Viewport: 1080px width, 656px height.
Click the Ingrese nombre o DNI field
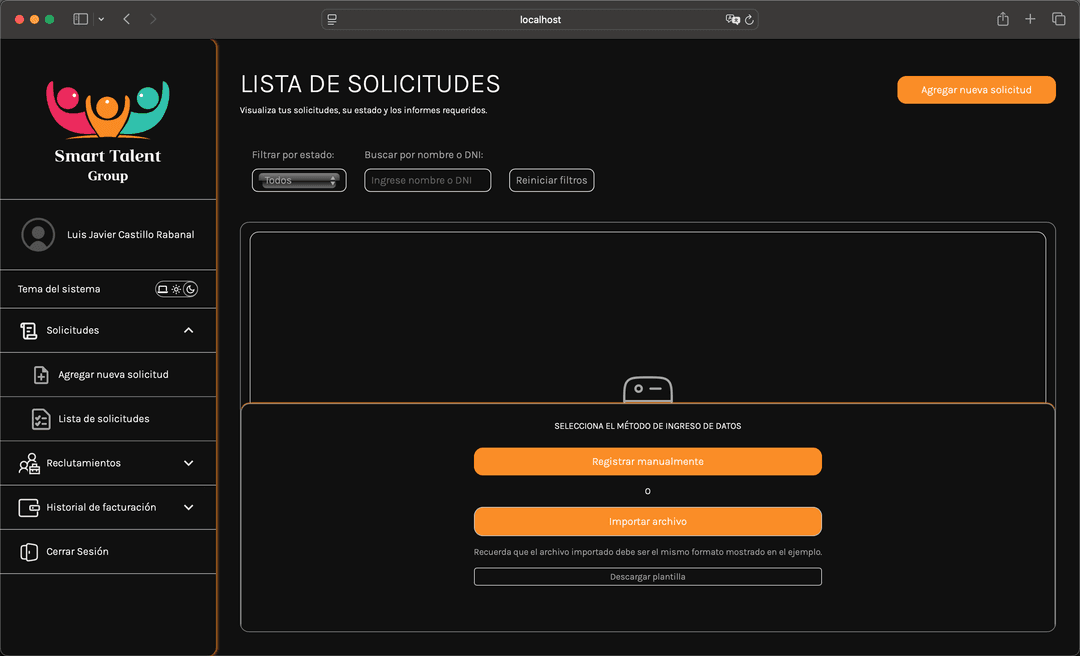pyautogui.click(x=427, y=180)
